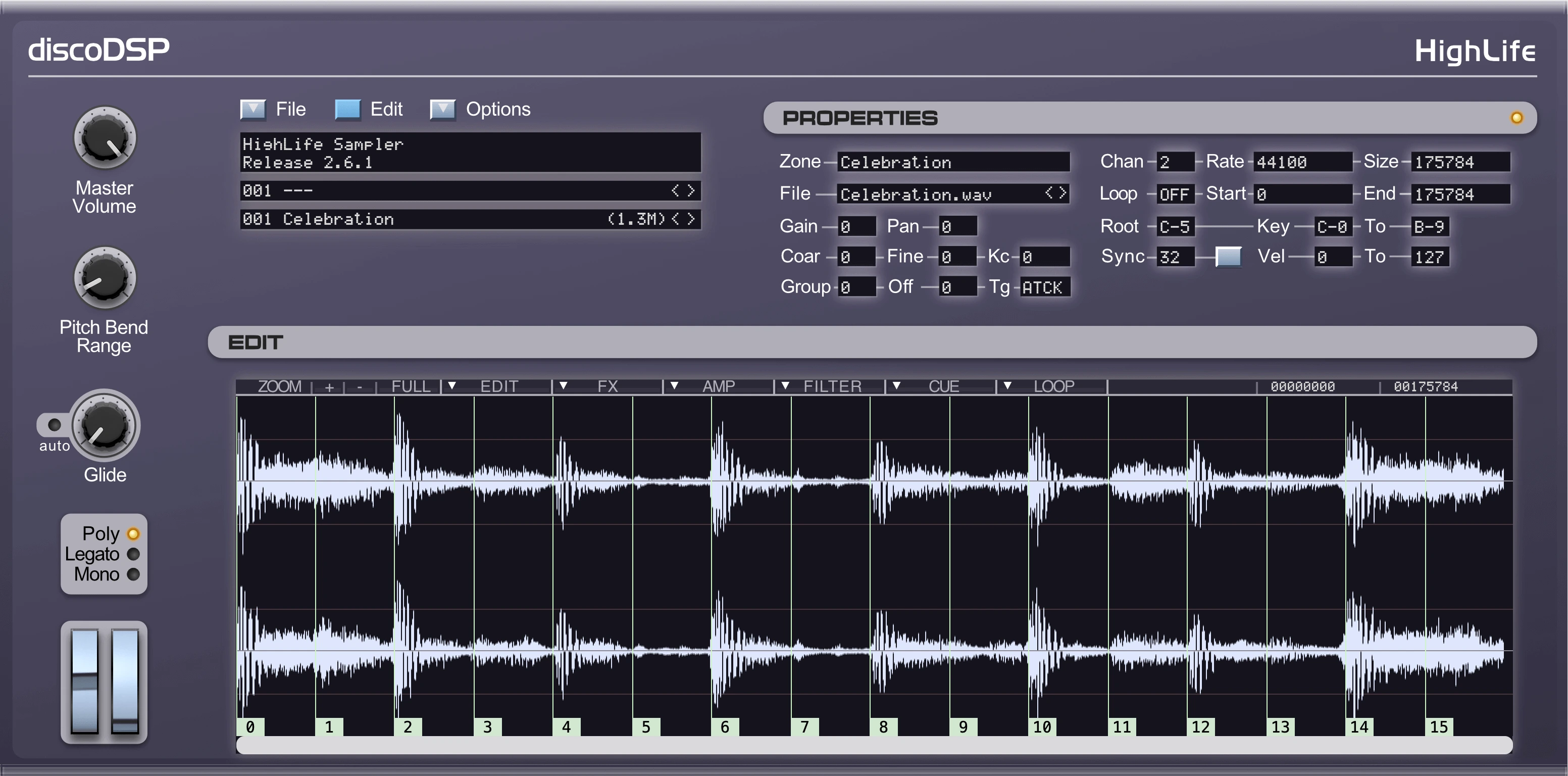
Task: Open the File dropdown menu
Action: [253, 110]
